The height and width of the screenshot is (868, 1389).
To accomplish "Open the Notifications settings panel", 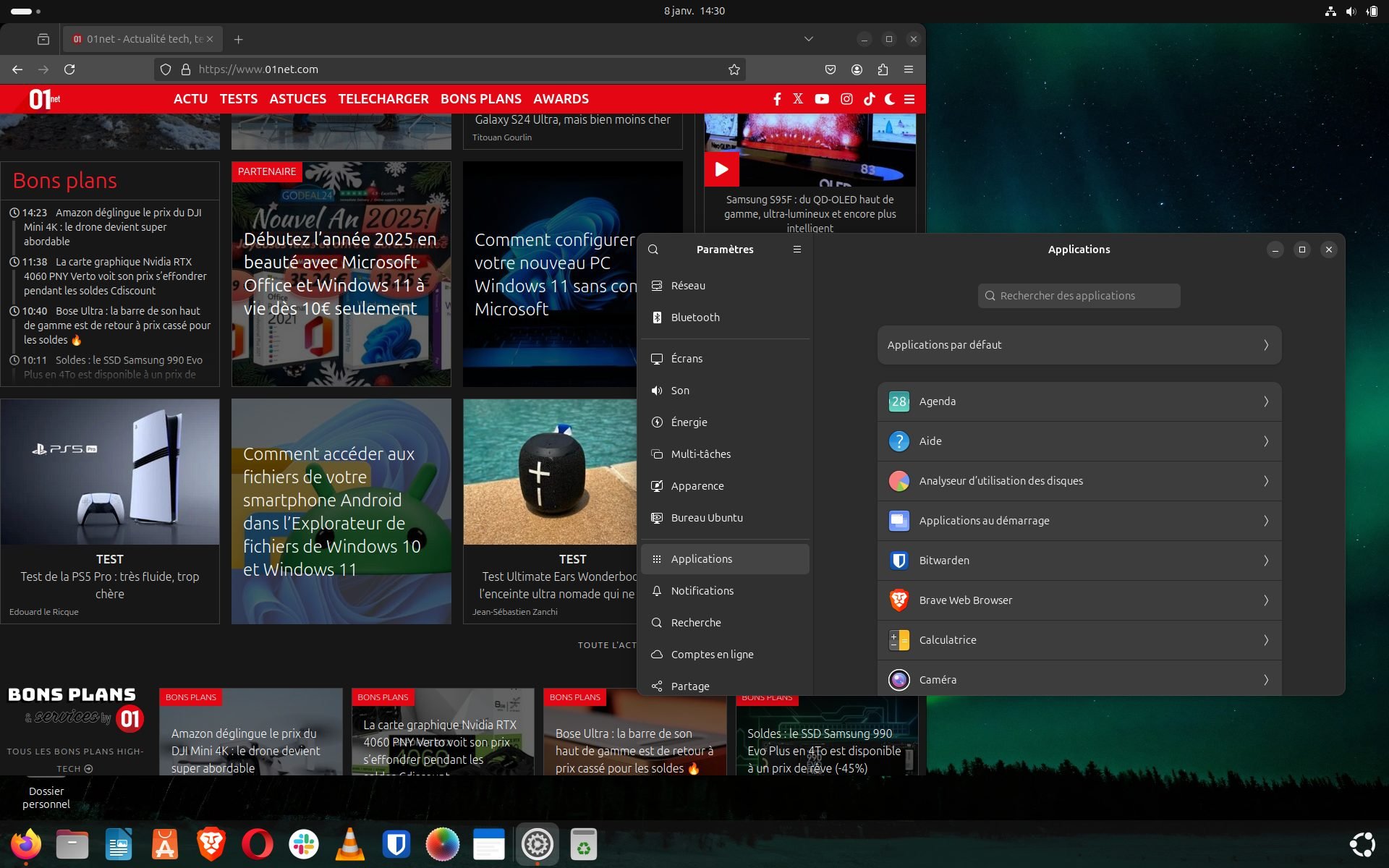I will [725, 591].
